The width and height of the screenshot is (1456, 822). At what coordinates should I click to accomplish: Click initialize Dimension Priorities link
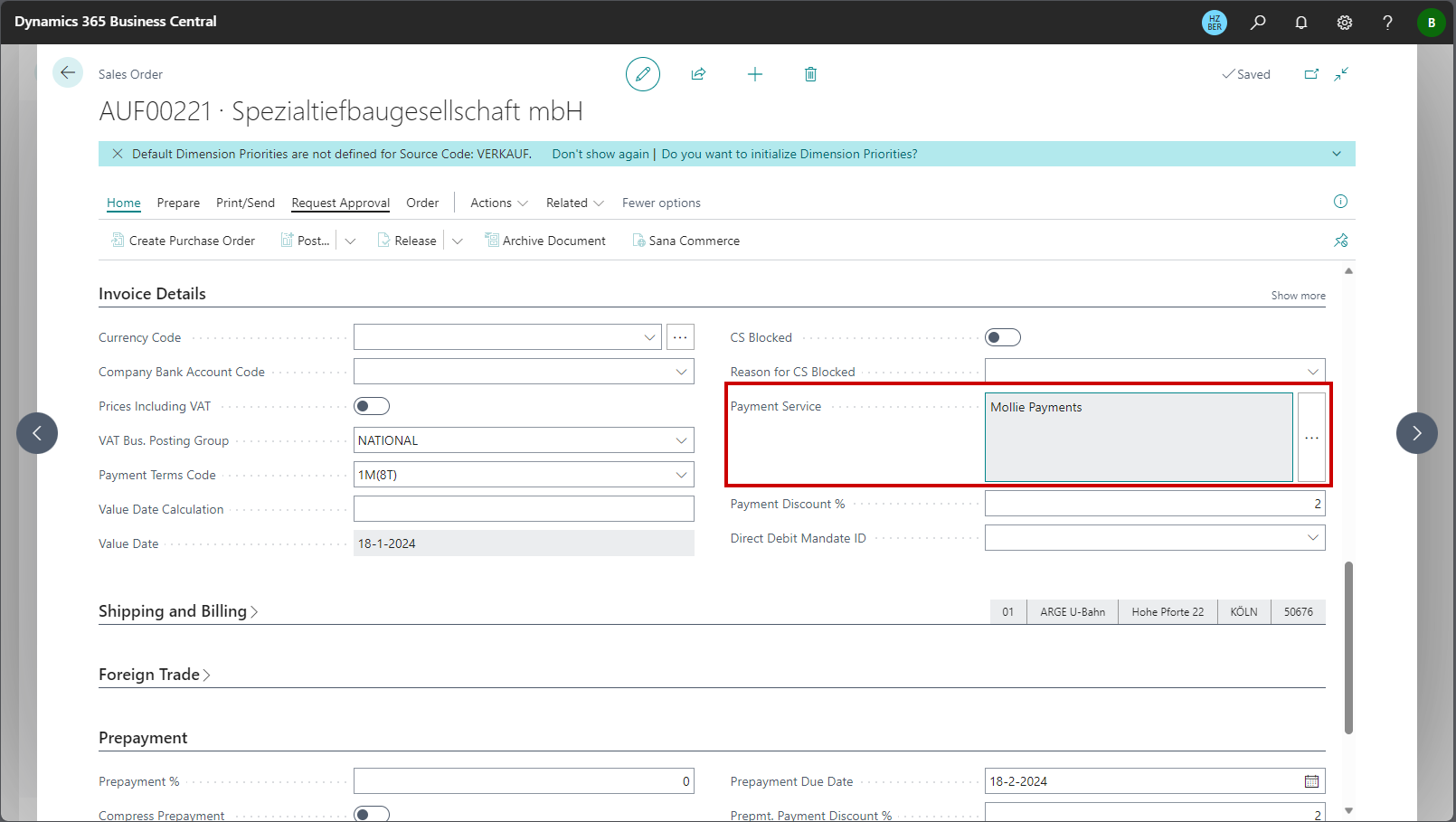(x=789, y=154)
